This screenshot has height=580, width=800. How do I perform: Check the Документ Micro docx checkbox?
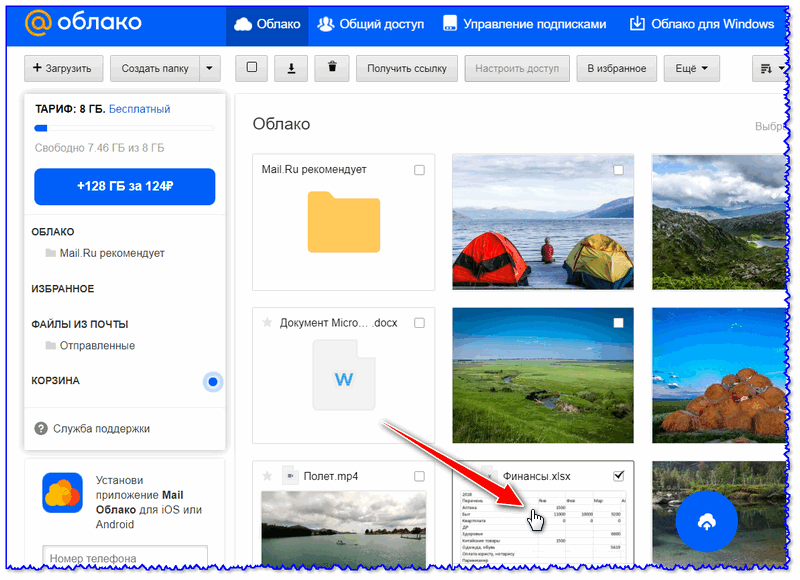pyautogui.click(x=419, y=323)
